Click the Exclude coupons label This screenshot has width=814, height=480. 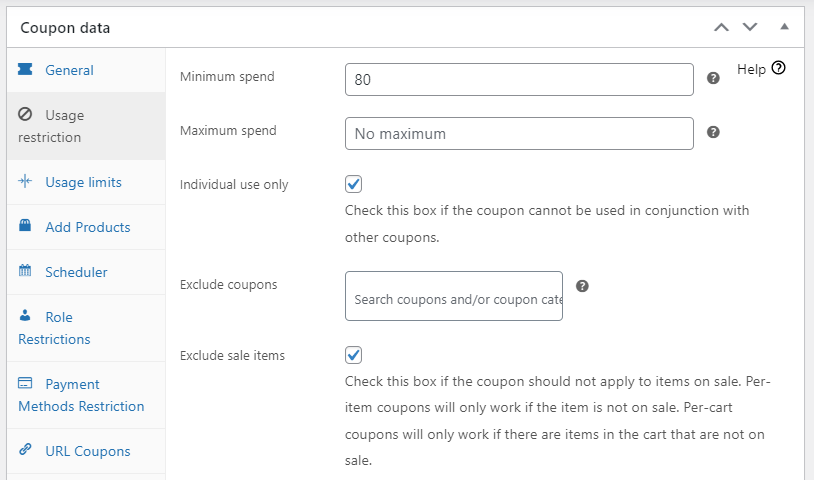[228, 285]
